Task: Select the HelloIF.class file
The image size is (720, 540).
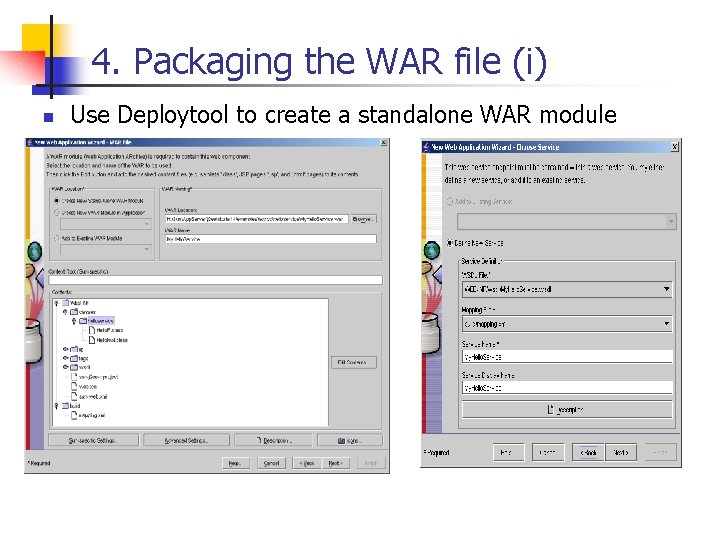Action: pyautogui.click(x=109, y=330)
